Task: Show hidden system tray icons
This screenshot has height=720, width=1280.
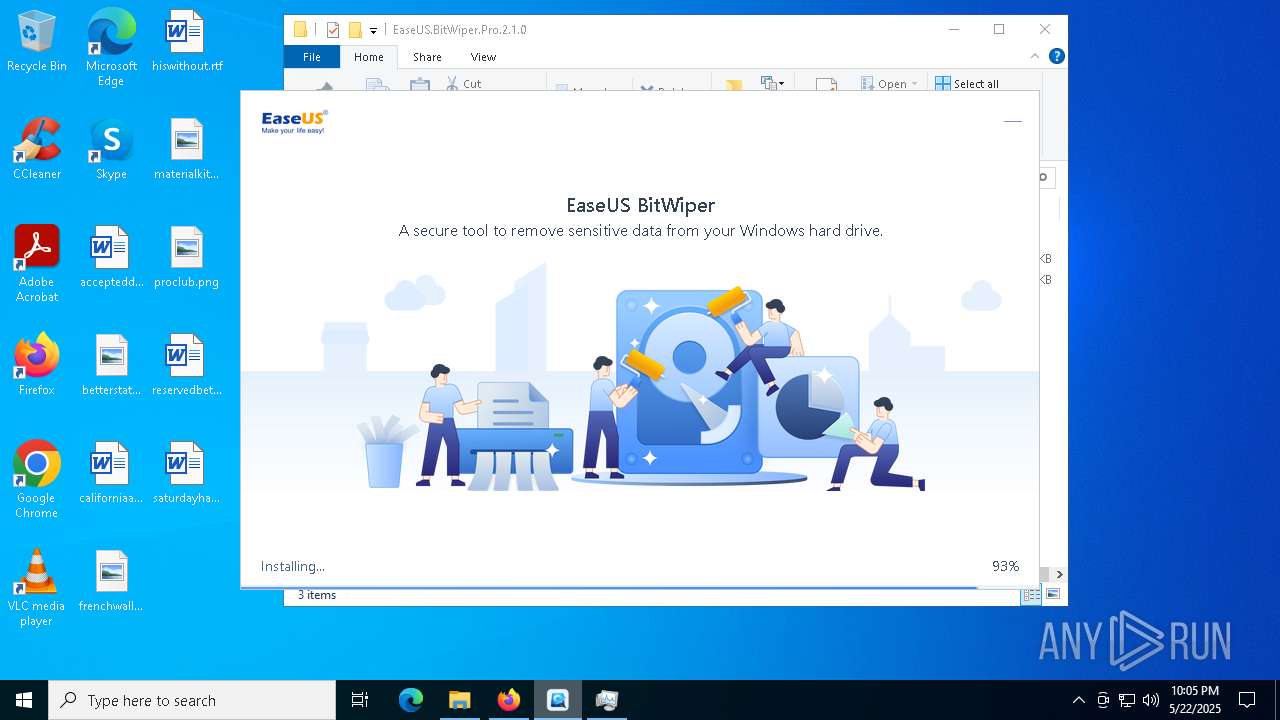Action: (x=1078, y=700)
